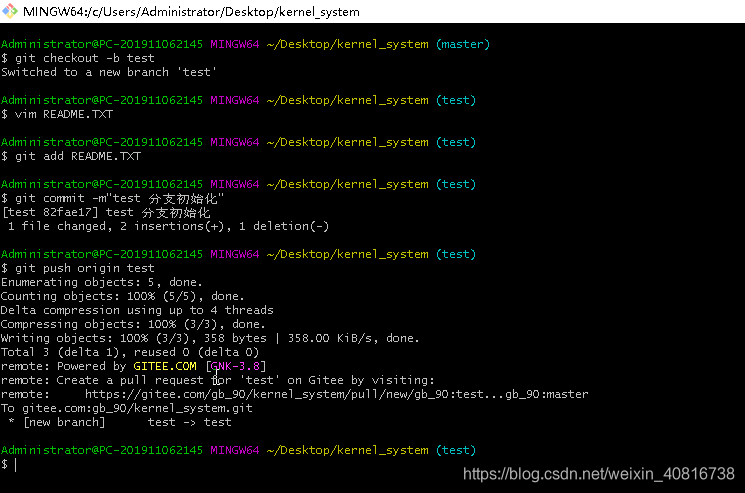This screenshot has width=745, height=493.
Task: Click the 'Counting objects: 100% (5/5)' line
Action: (x=123, y=296)
